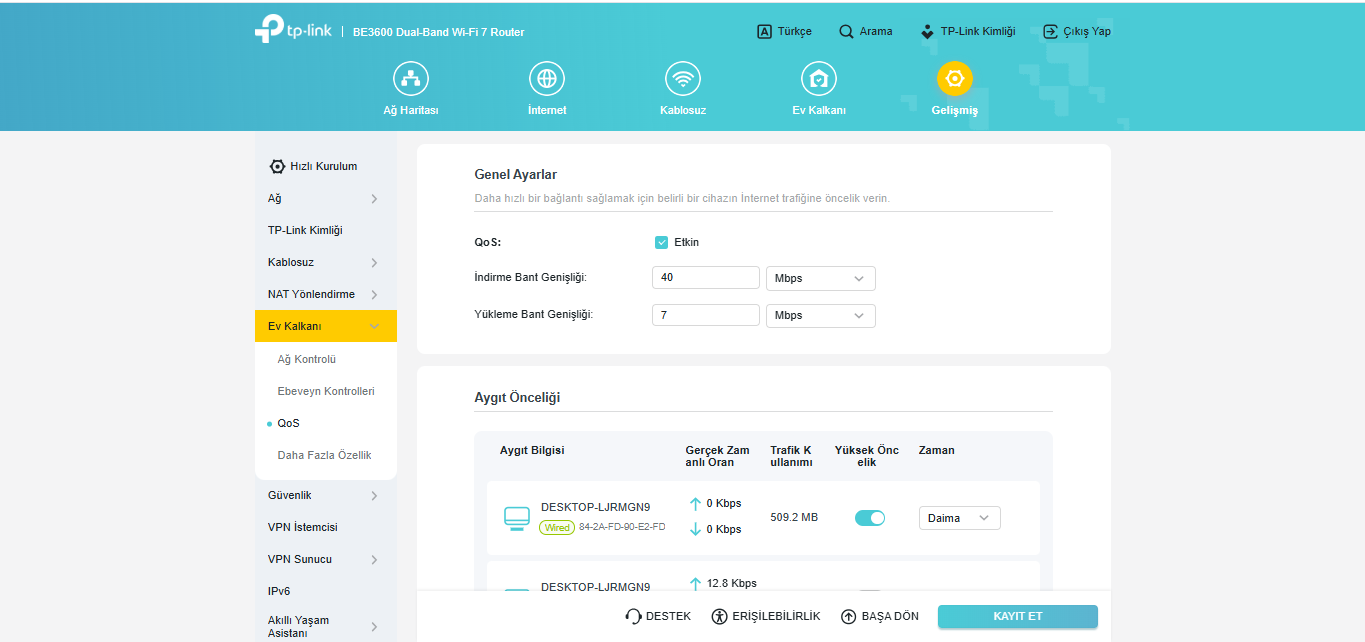Click the Gerçek Zamanlı Oran column header
Screen dimensions: 1365x642
click(x=717, y=456)
